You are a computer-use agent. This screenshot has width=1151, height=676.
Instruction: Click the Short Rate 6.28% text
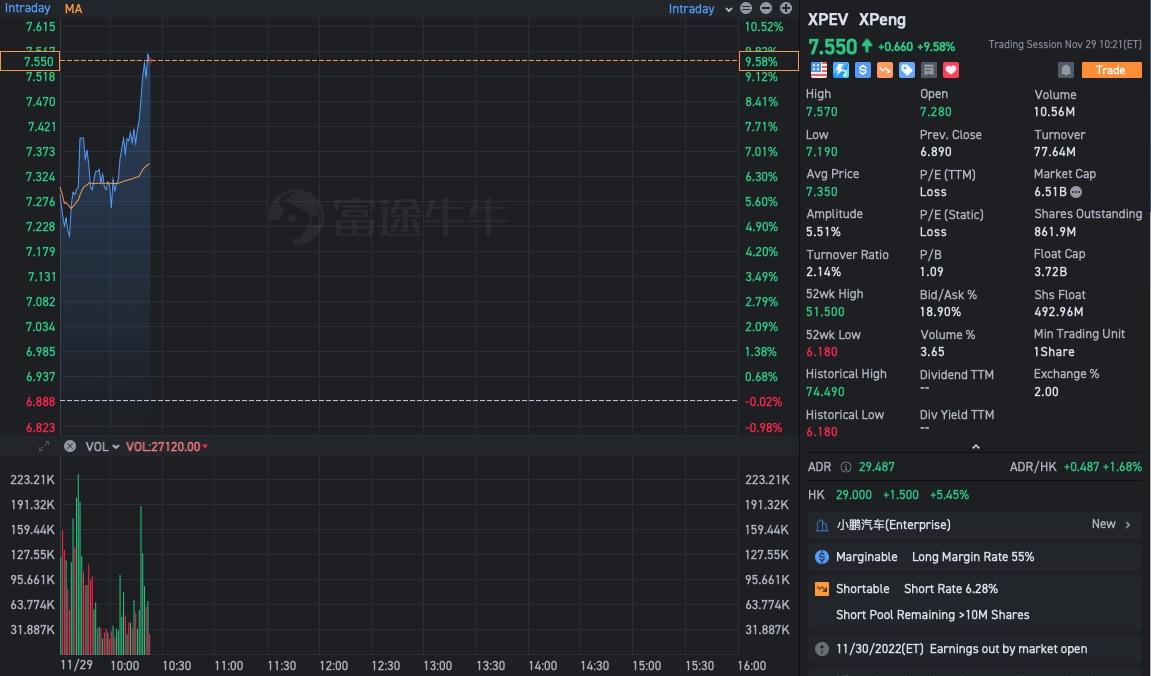coord(951,589)
